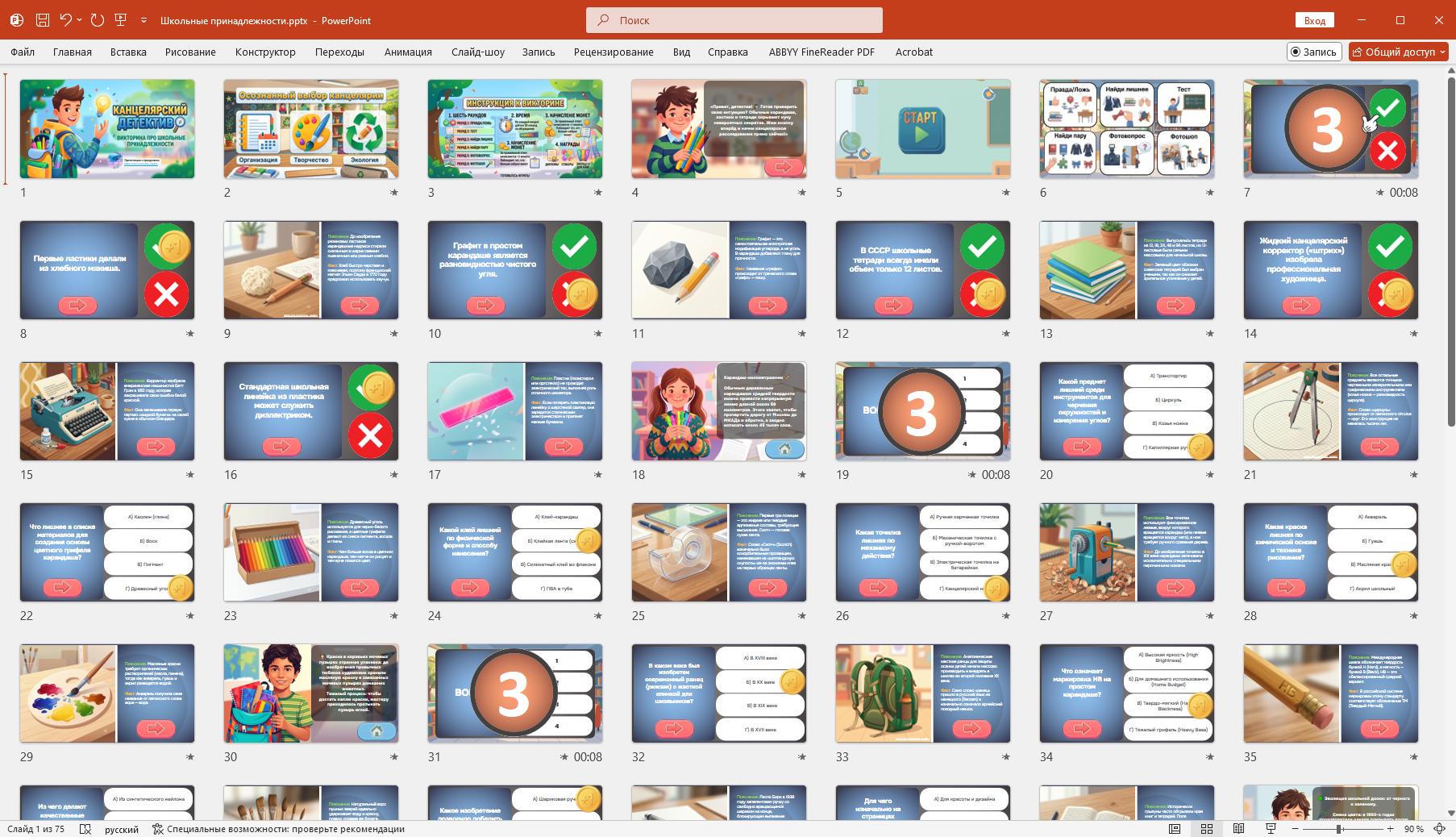Open the Общий доступ share dropdown
The height and width of the screenshot is (837, 1456).
(x=1399, y=52)
